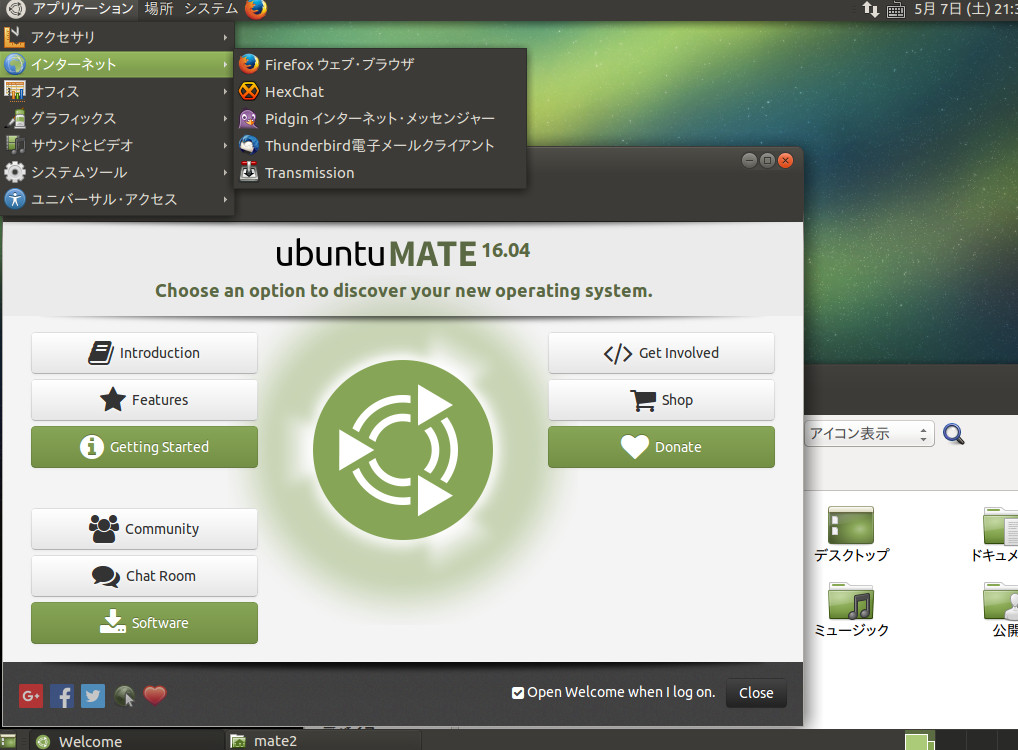
Task: Launch Firefox from the top panel icon
Action: point(256,9)
